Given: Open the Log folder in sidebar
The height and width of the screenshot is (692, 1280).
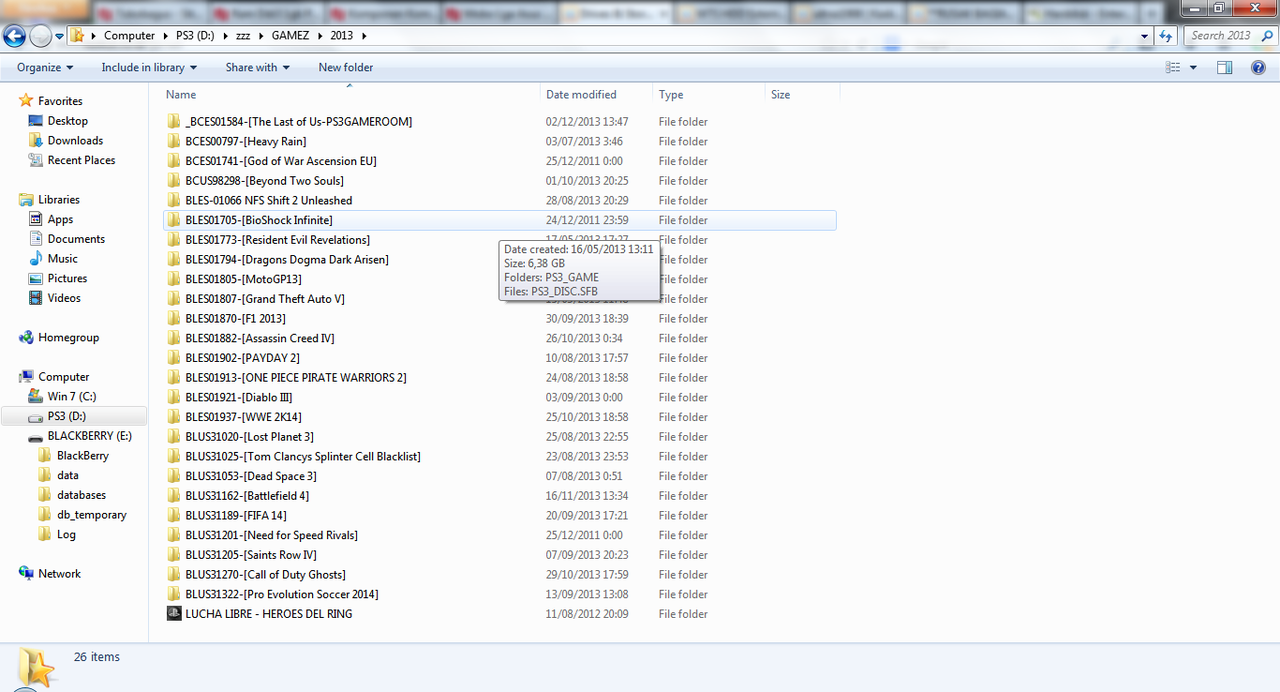Looking at the screenshot, I should pyautogui.click(x=66, y=534).
